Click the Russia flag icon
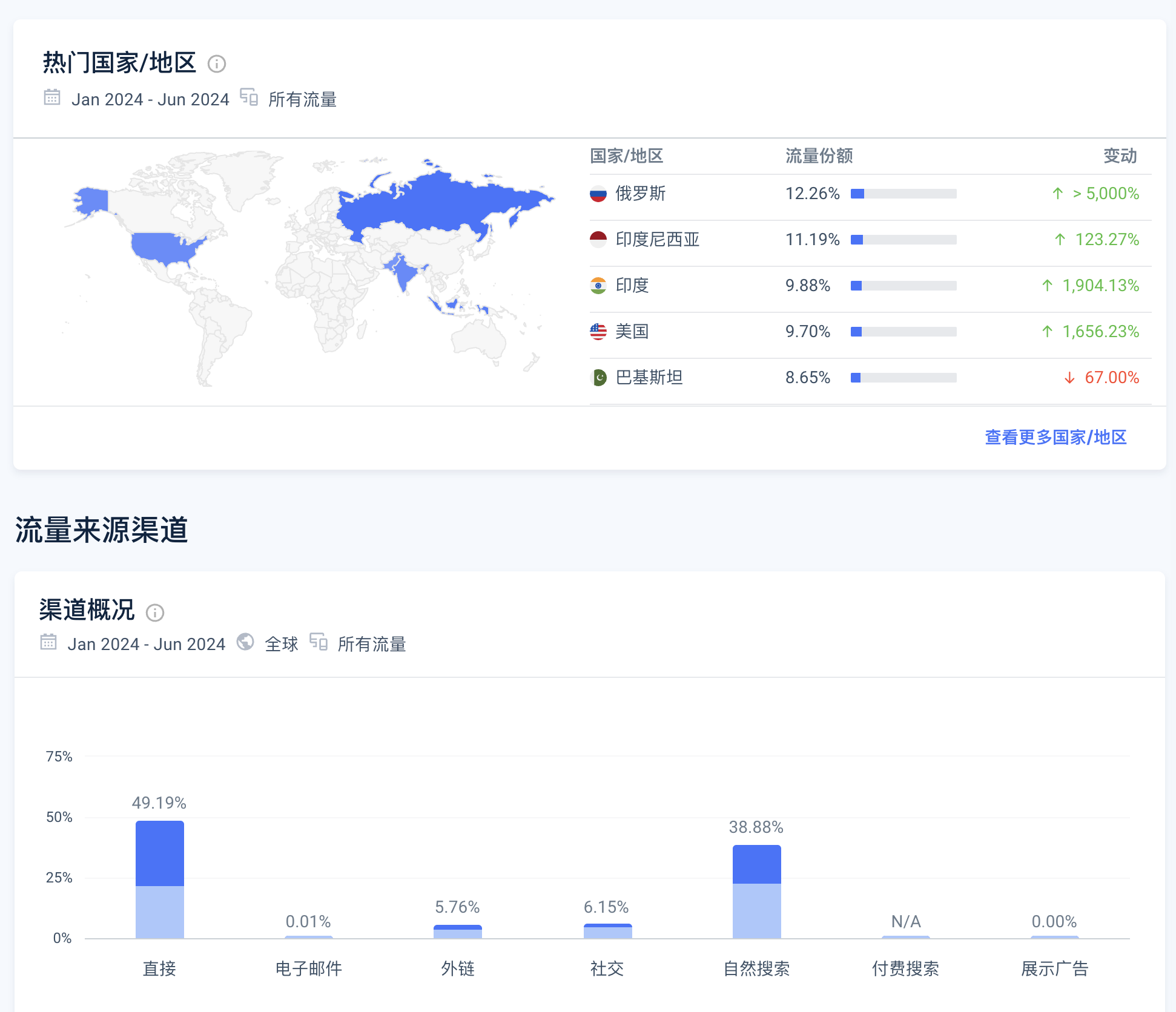Screen dimensions: 1176x1012 click(598, 194)
